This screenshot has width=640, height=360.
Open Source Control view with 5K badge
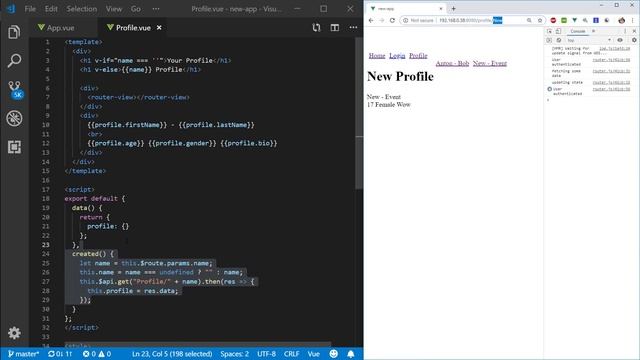(x=15, y=90)
